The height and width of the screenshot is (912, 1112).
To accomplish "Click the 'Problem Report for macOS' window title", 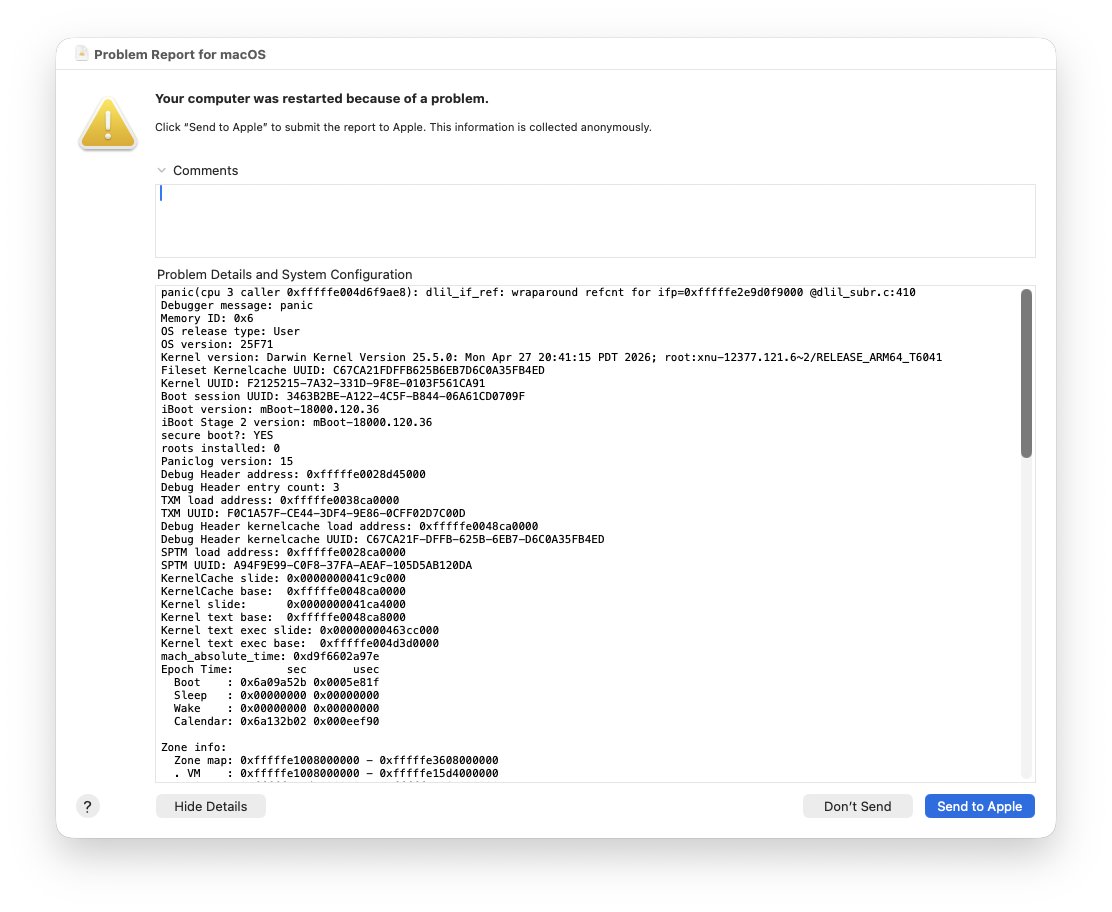I will 179,55.
